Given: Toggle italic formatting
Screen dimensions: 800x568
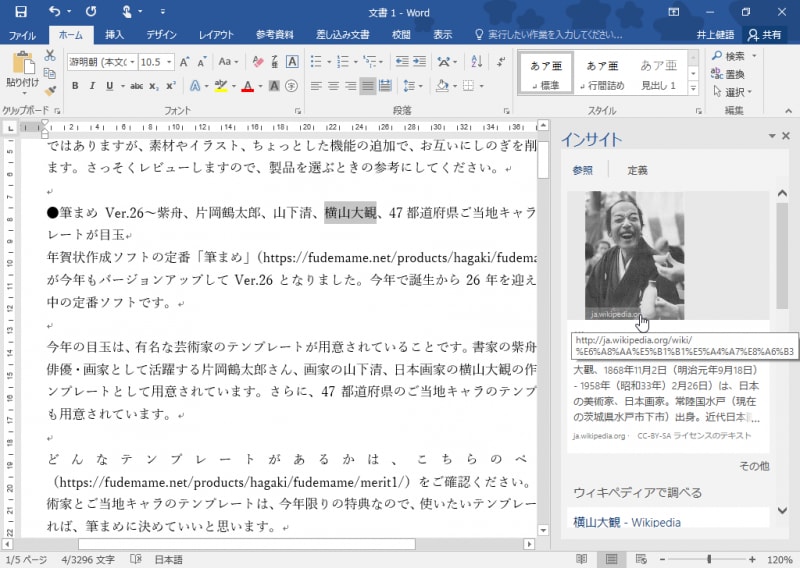Looking at the screenshot, I should [92, 86].
